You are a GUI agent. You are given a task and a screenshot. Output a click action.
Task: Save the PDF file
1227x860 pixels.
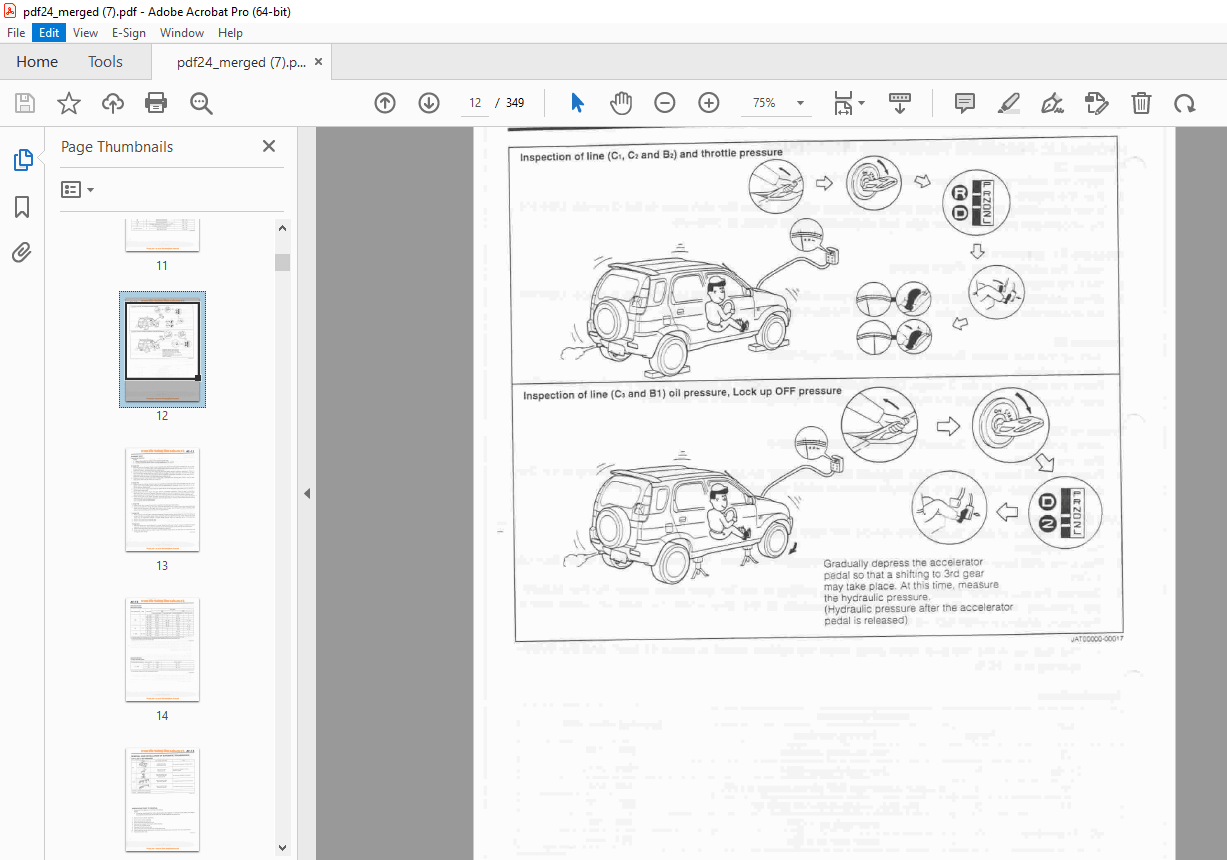[24, 102]
